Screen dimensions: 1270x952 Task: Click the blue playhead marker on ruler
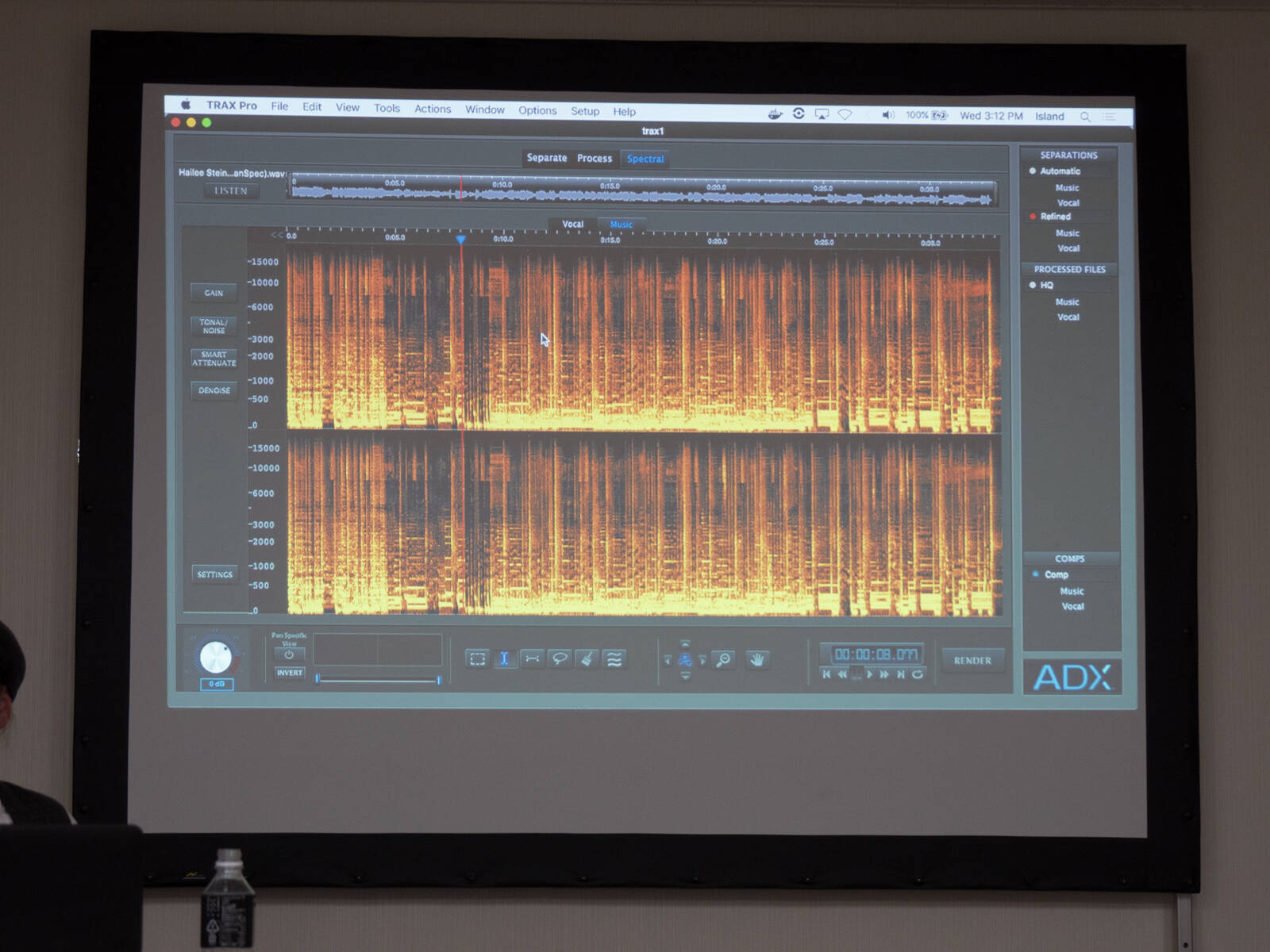[x=460, y=239]
